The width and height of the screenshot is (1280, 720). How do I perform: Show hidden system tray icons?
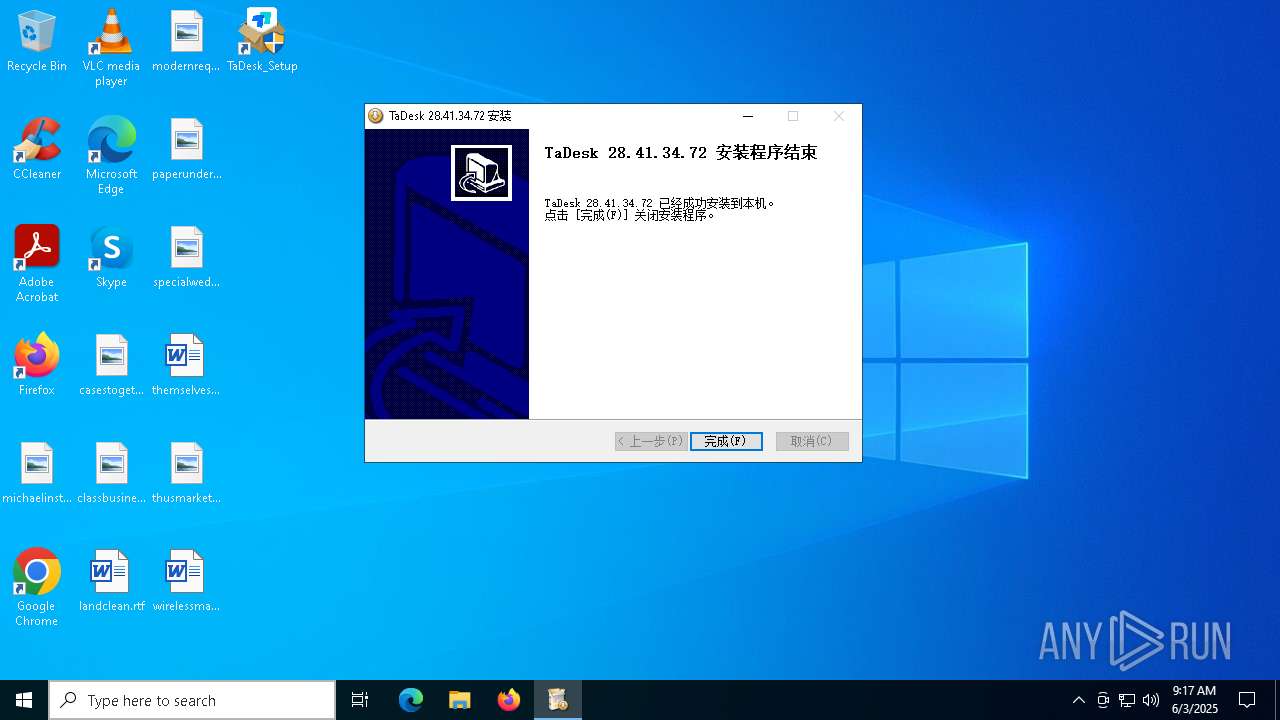coord(1078,700)
